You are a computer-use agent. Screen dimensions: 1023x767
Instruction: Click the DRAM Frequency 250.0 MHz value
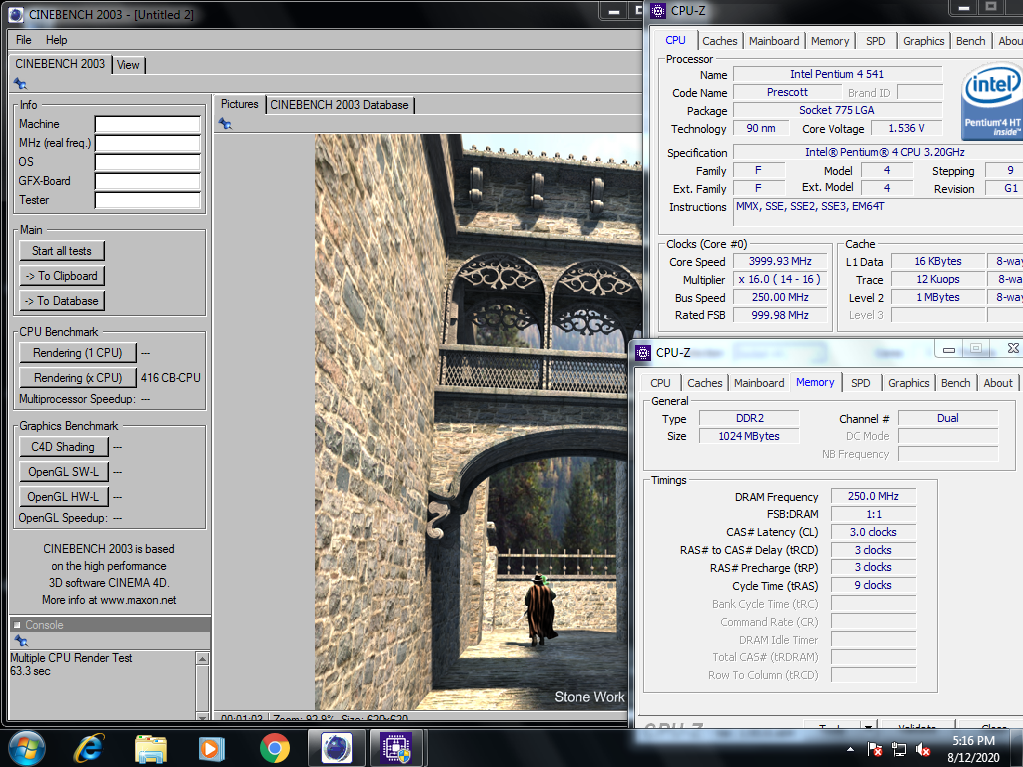(873, 496)
